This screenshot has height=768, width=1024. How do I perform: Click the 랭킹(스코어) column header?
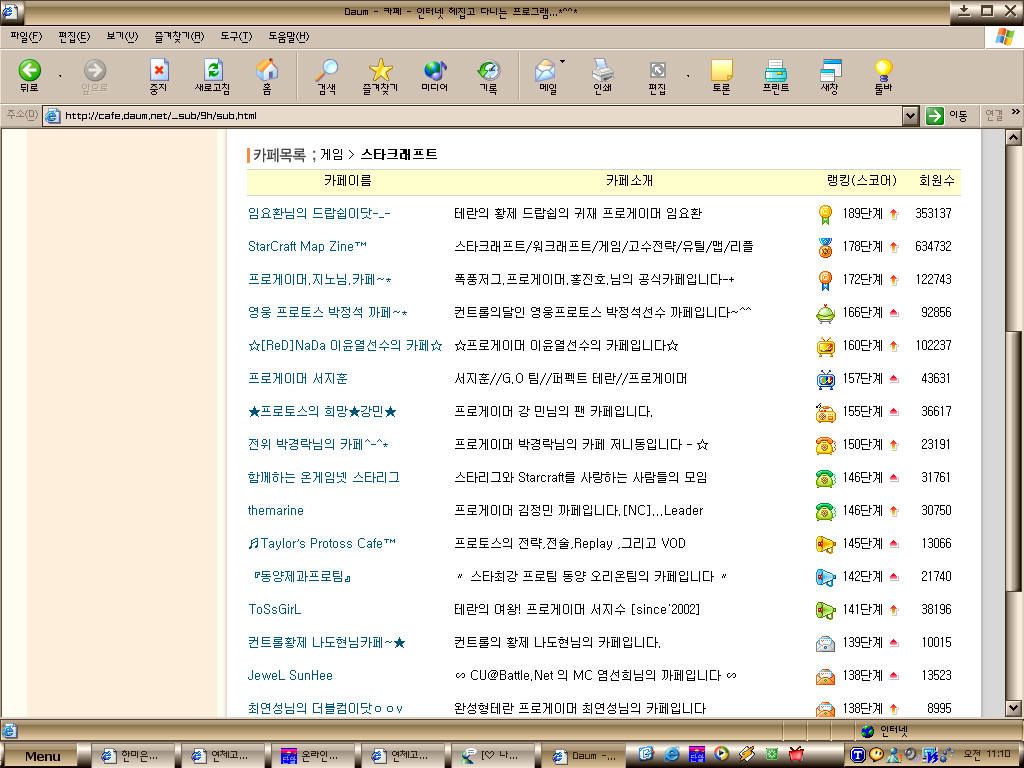point(862,181)
